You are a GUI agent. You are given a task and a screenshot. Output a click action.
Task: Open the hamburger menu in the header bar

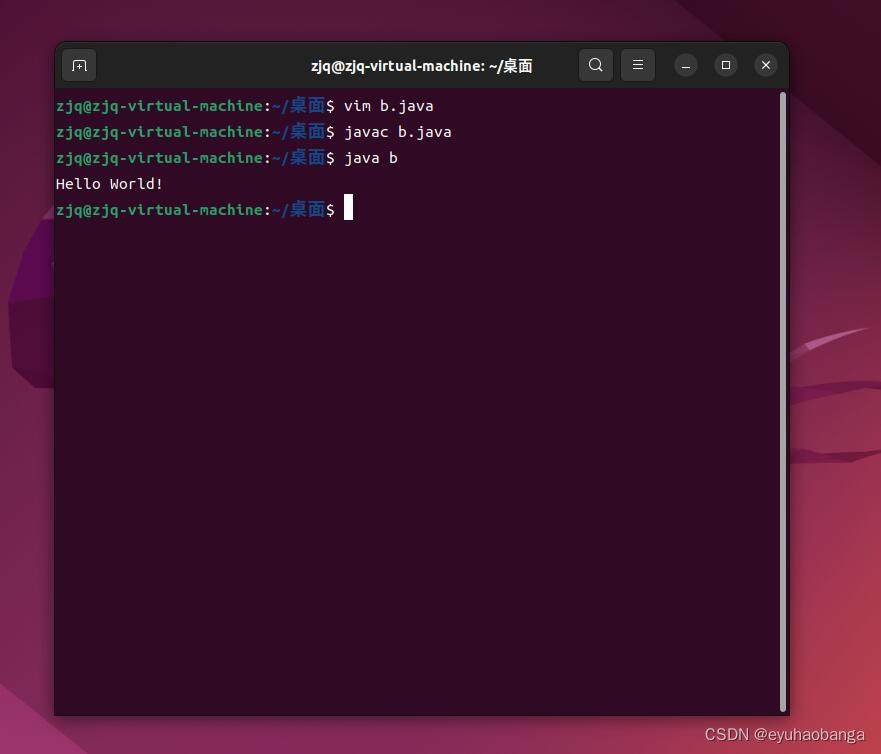coord(638,65)
